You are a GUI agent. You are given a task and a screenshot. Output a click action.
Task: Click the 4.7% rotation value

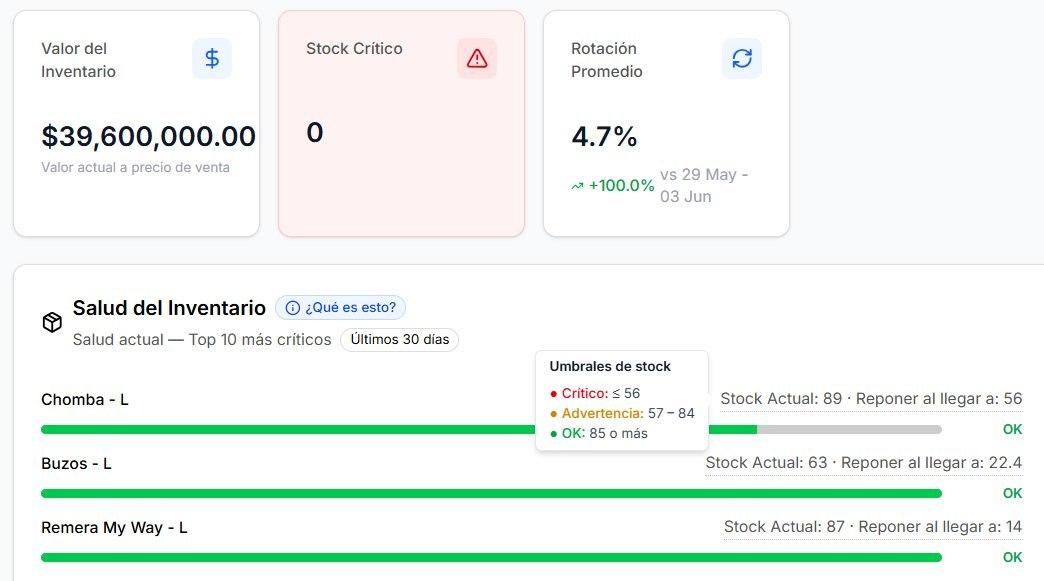(x=605, y=136)
